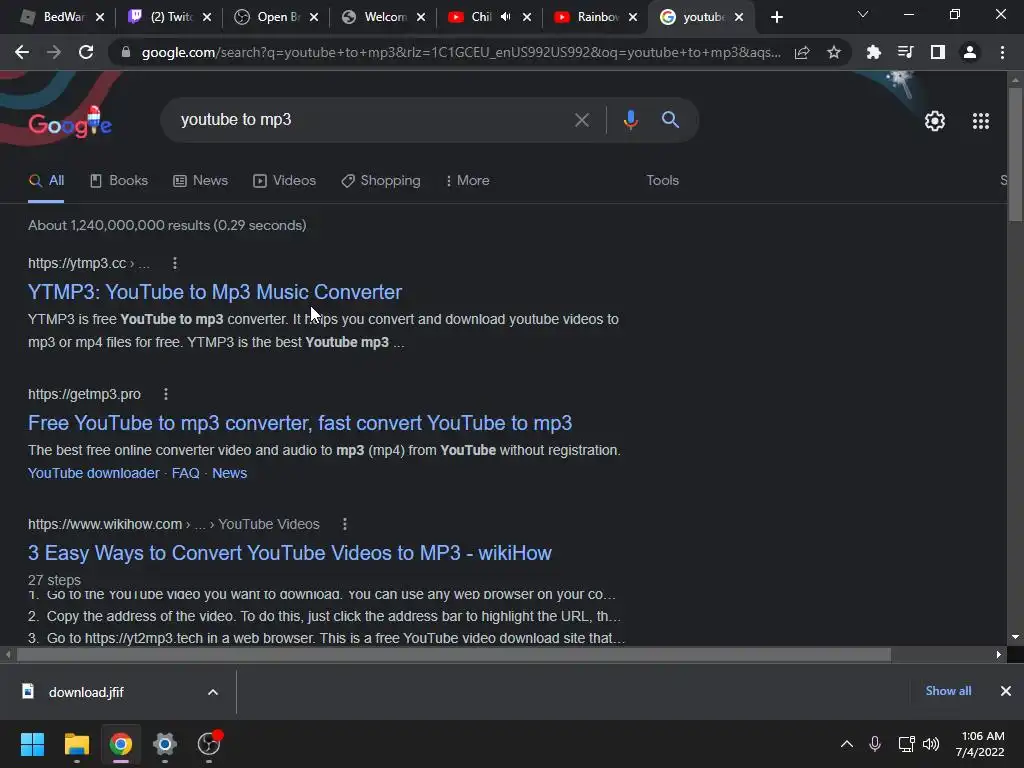Open the wikiHow 3 Easy Ways result
Viewport: 1024px width, 768px height.
(x=290, y=553)
